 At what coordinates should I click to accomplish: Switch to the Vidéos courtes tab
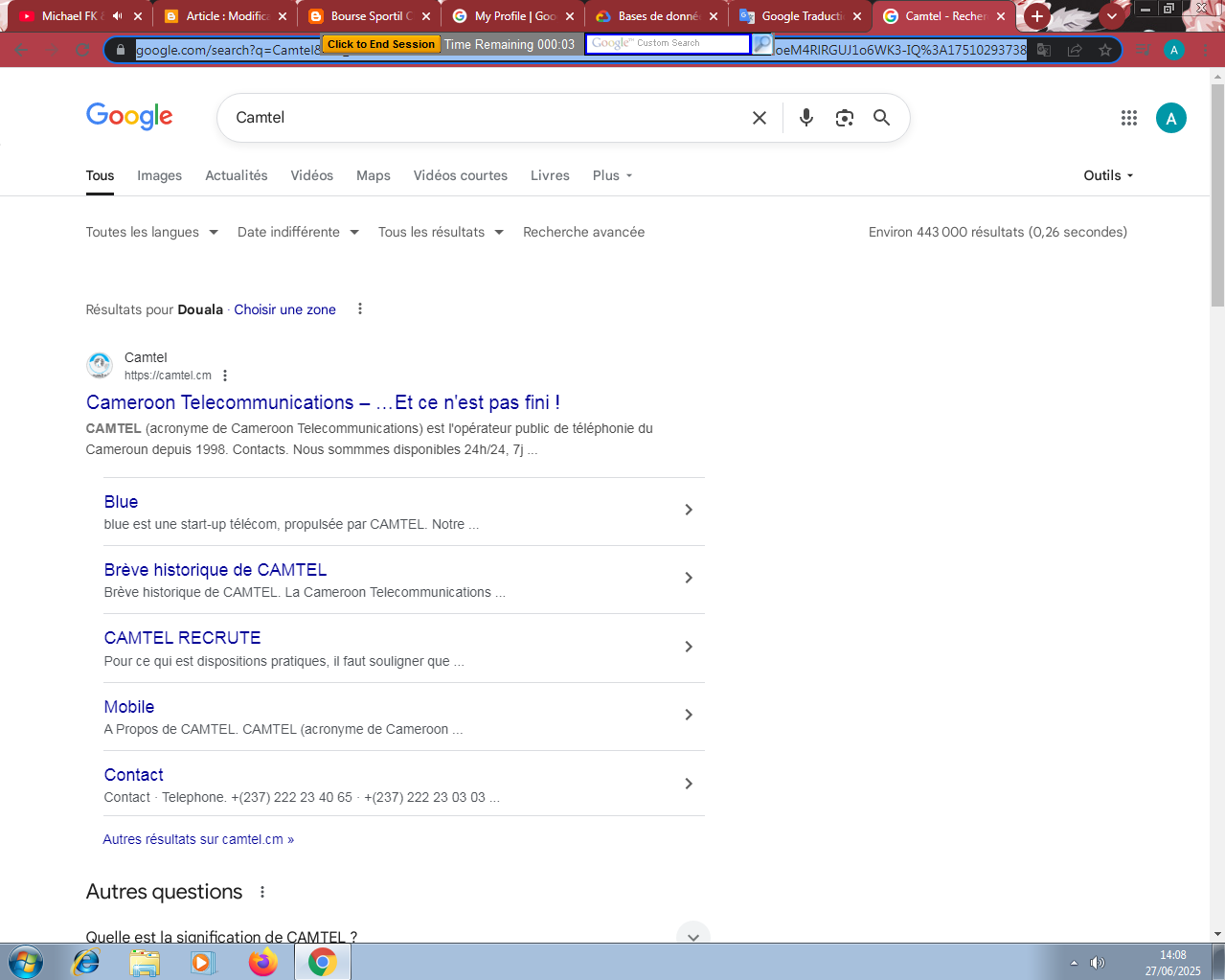(461, 175)
